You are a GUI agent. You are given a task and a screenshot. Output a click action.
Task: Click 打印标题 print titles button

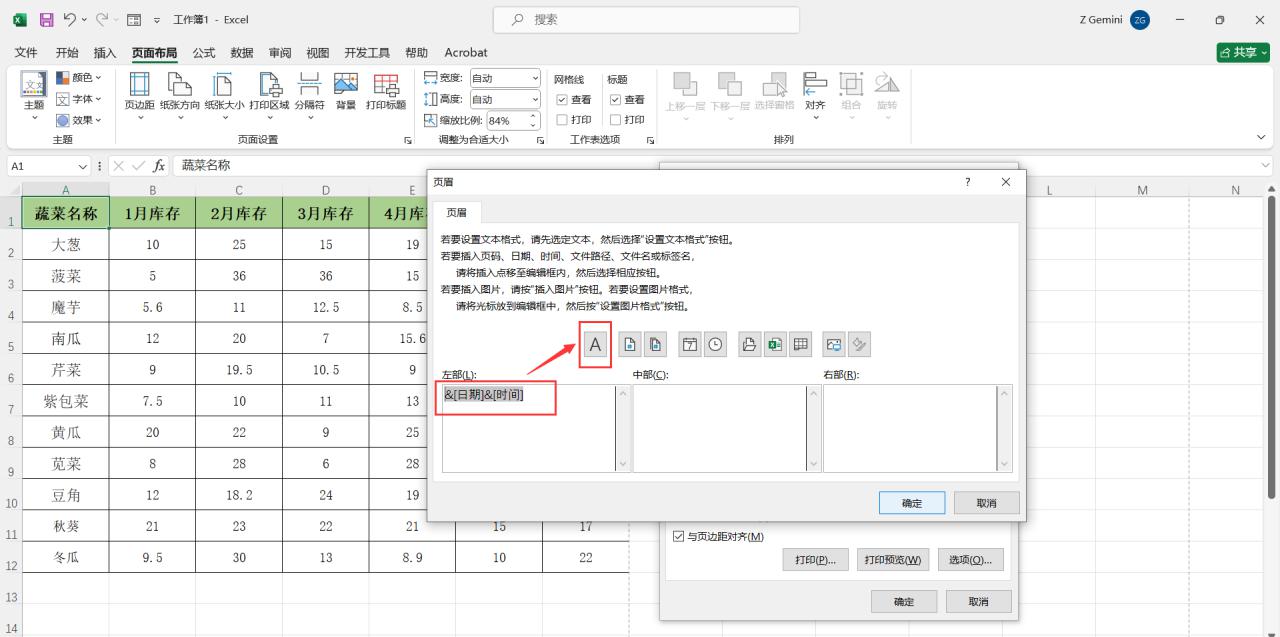click(386, 91)
